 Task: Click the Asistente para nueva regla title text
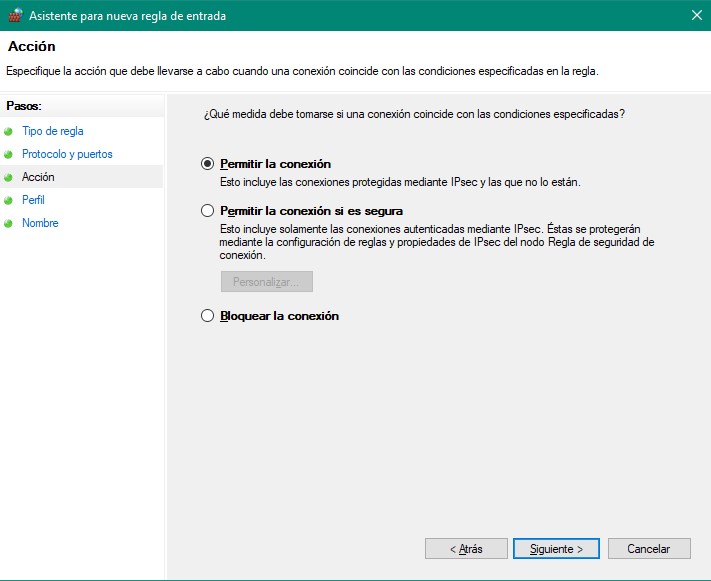[x=126, y=15]
